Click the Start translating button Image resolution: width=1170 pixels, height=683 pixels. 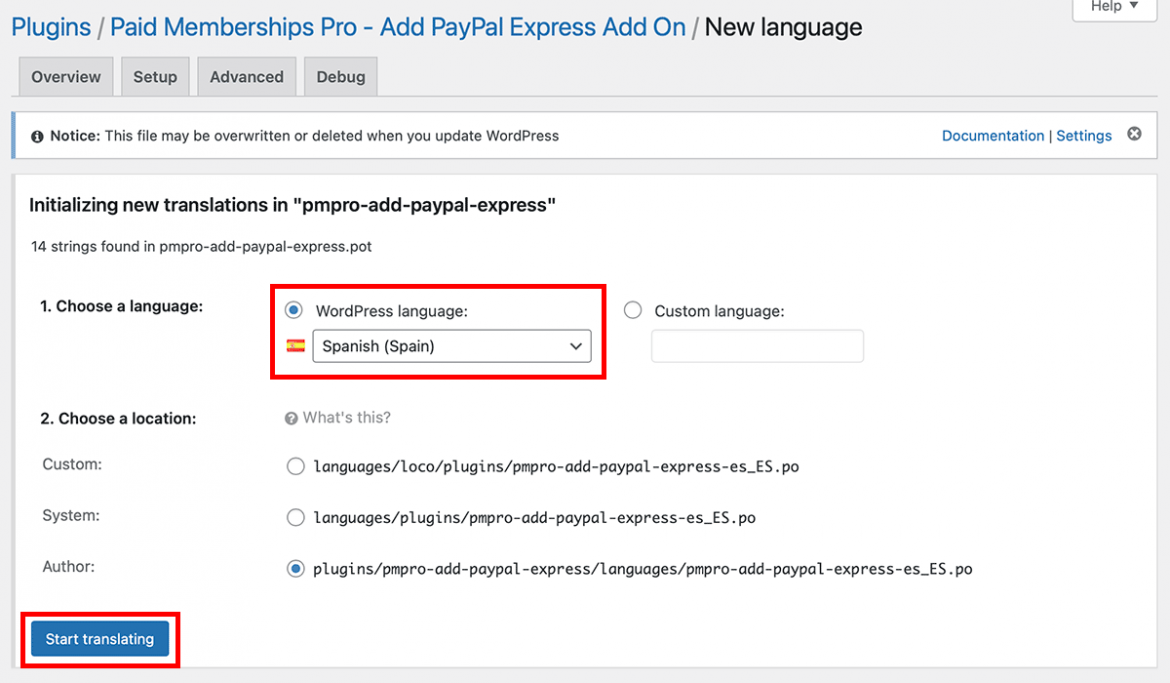99,639
